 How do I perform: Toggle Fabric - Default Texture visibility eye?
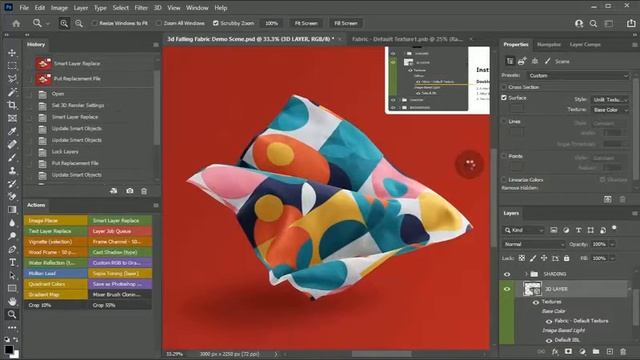point(549,321)
